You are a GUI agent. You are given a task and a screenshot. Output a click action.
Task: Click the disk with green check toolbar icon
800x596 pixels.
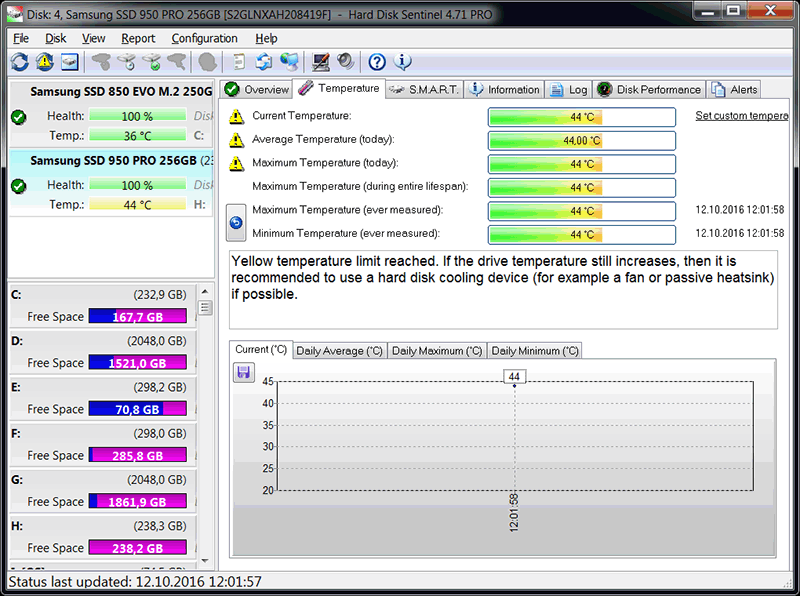pyautogui.click(x=152, y=62)
